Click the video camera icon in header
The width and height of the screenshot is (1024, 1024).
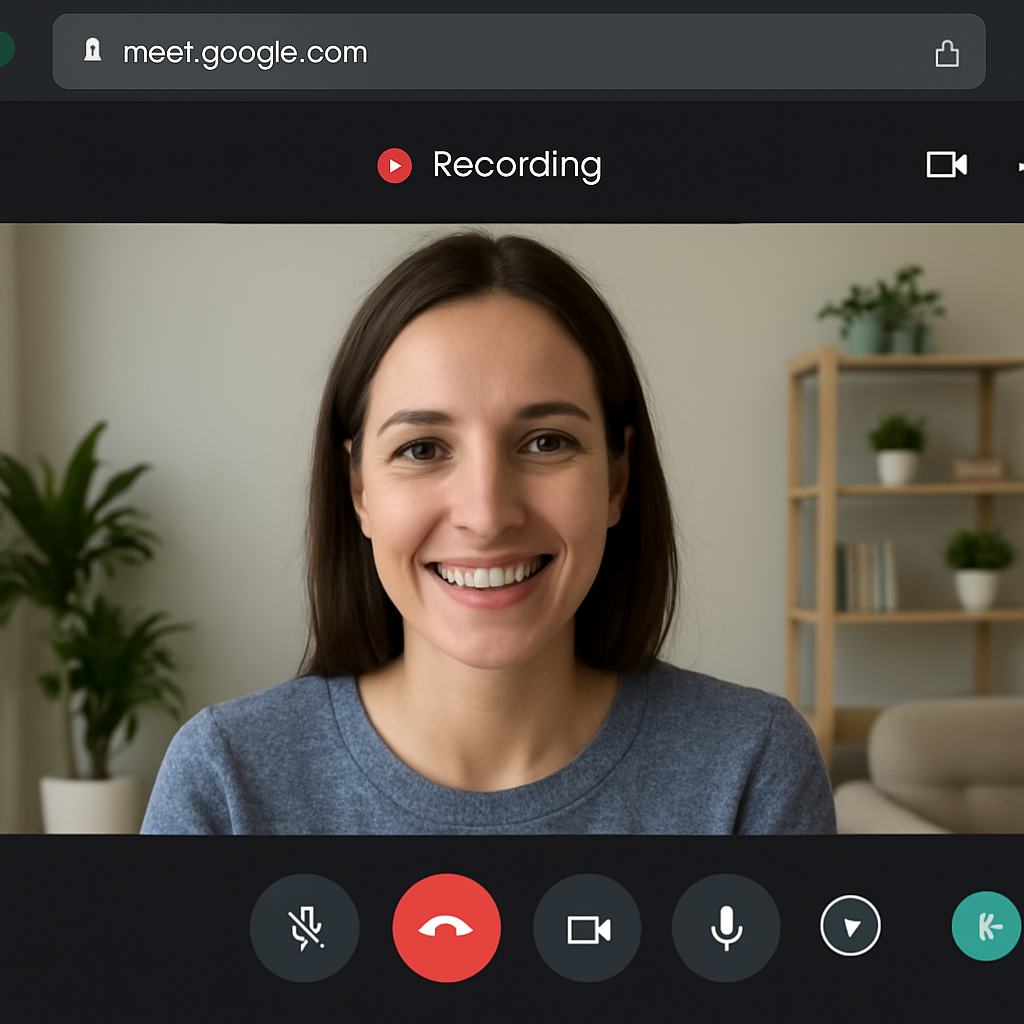946,165
